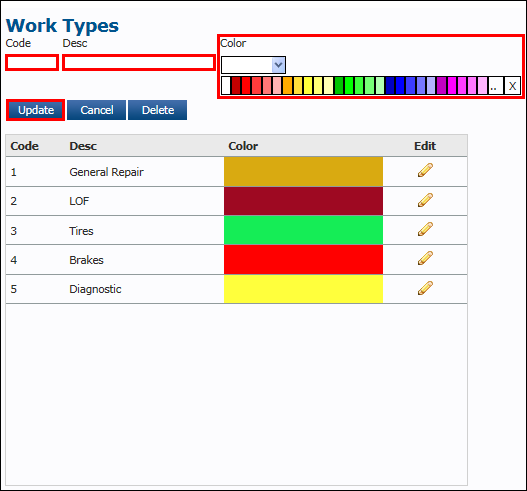Viewport: 527px width, 491px height.
Task: Click into the Desc text field
Action: (139, 63)
